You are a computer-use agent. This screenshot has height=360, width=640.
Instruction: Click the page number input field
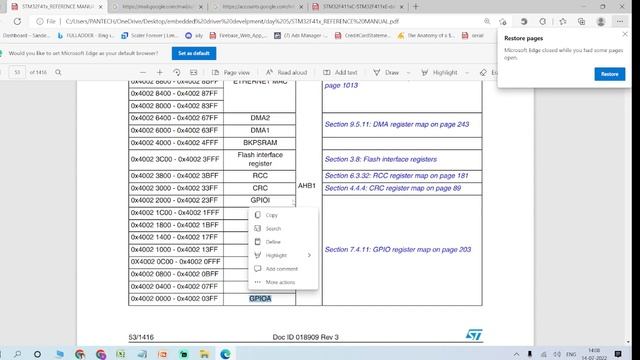[17, 72]
